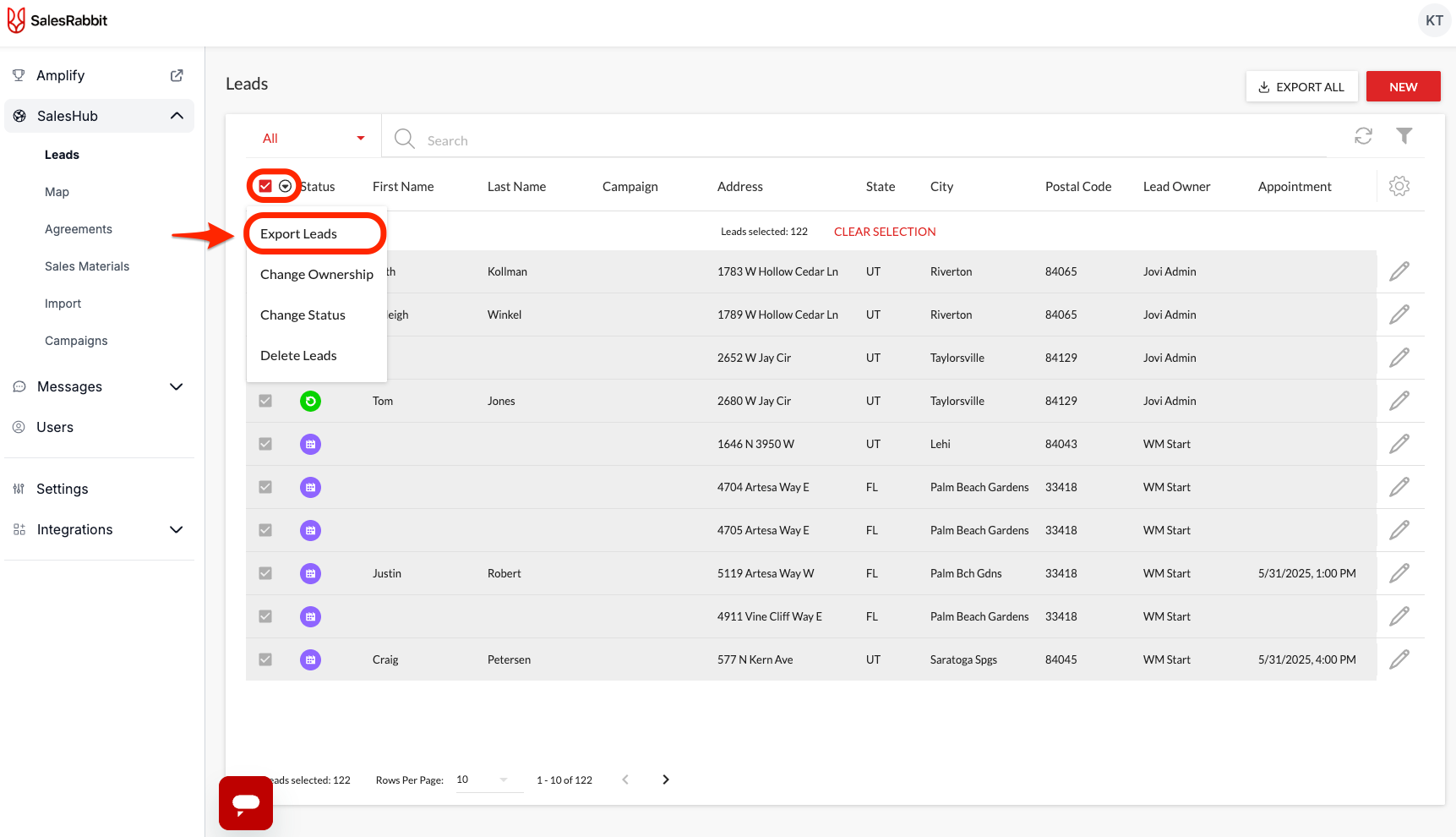The height and width of the screenshot is (837, 1456).
Task: Sort by Postal Code column header
Action: coord(1078,186)
